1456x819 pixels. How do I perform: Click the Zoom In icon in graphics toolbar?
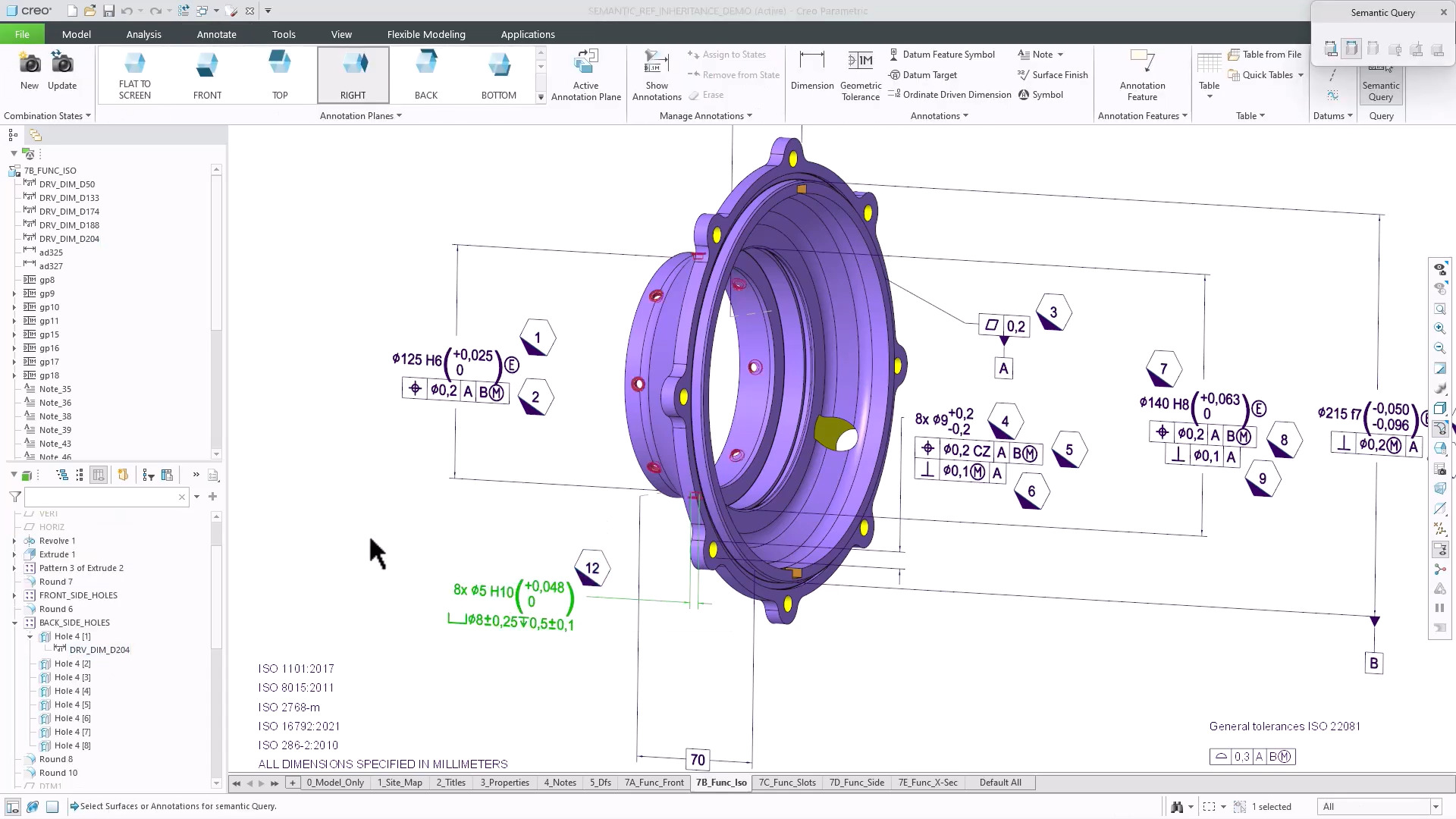click(1439, 329)
